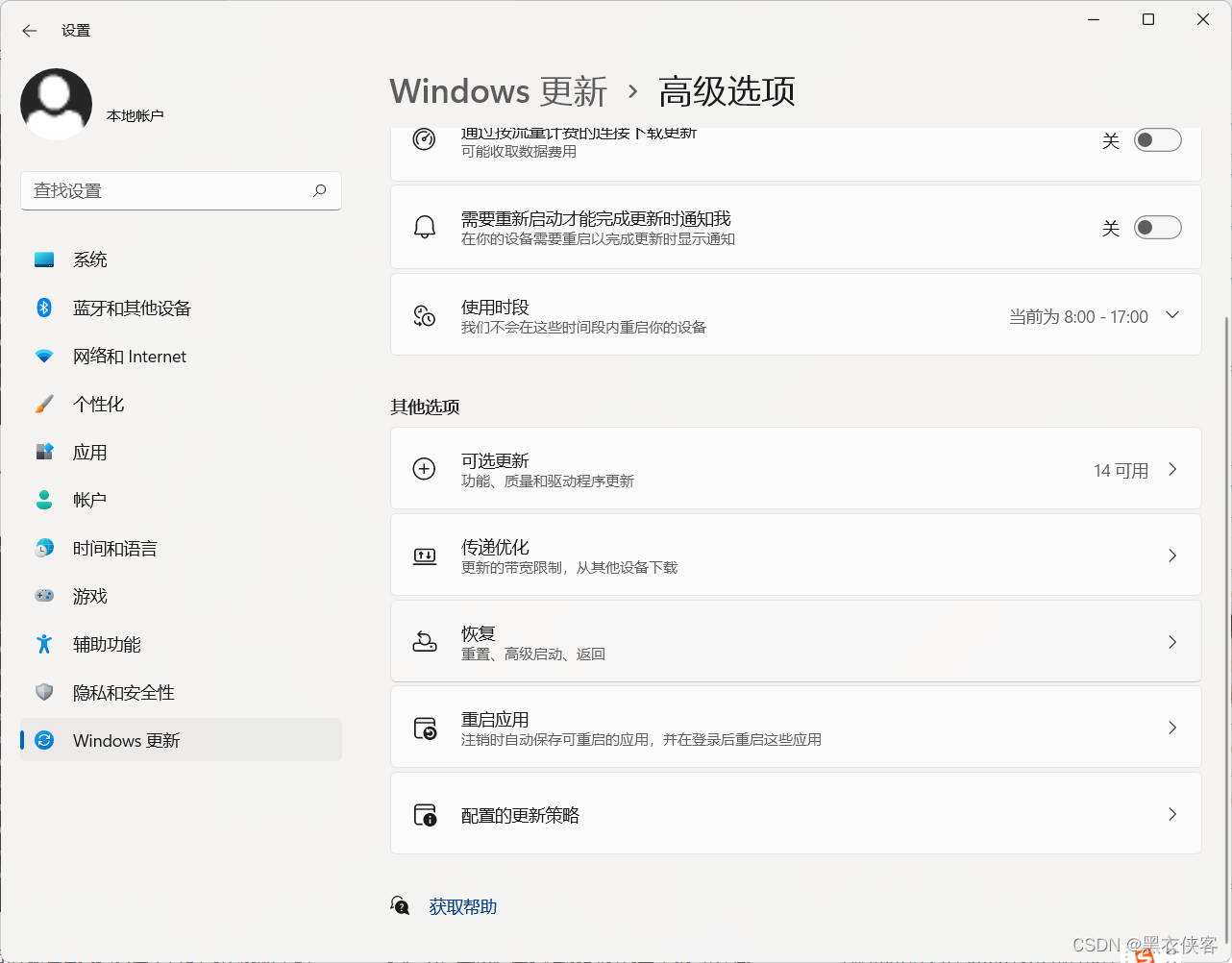1232x963 pixels.
Task: Click the 辅助功能 accessibility figure icon
Action: coord(44,644)
